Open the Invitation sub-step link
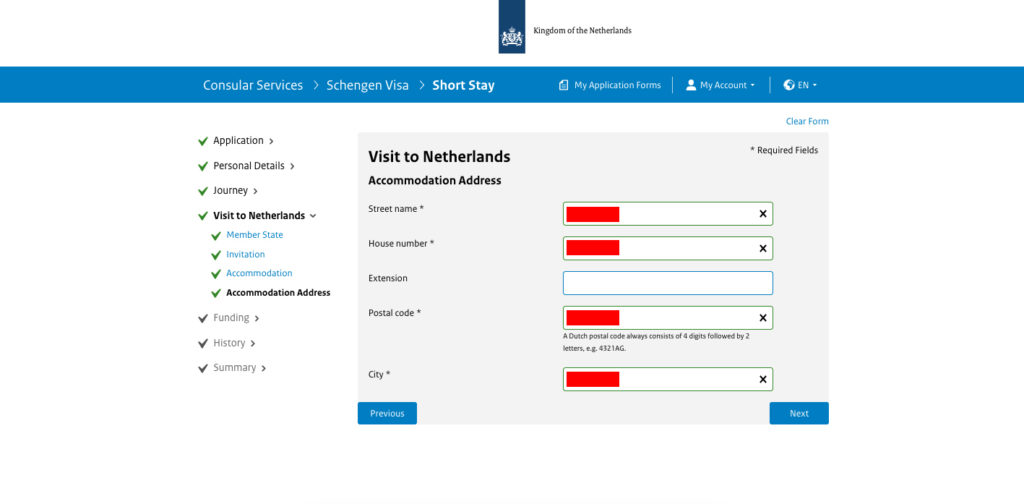The height and width of the screenshot is (504, 1024). click(x=246, y=255)
